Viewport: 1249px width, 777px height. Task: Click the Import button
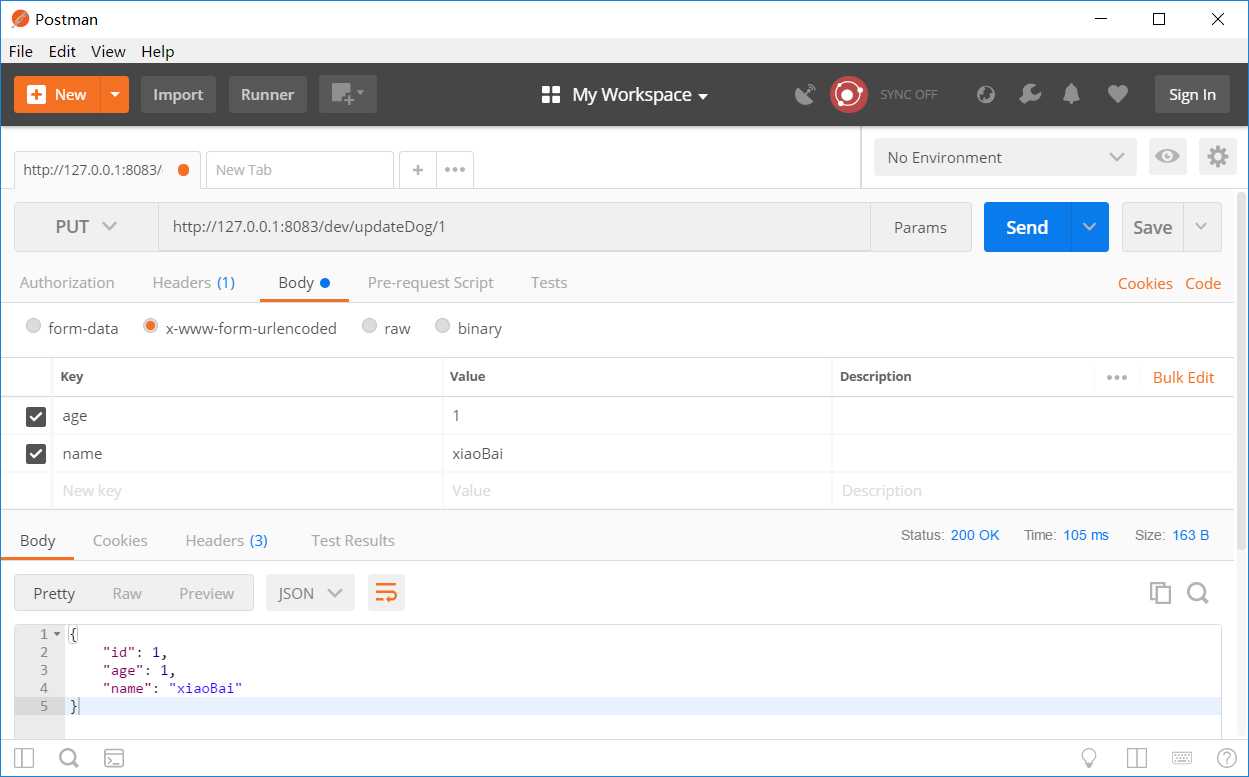pyautogui.click(x=178, y=94)
